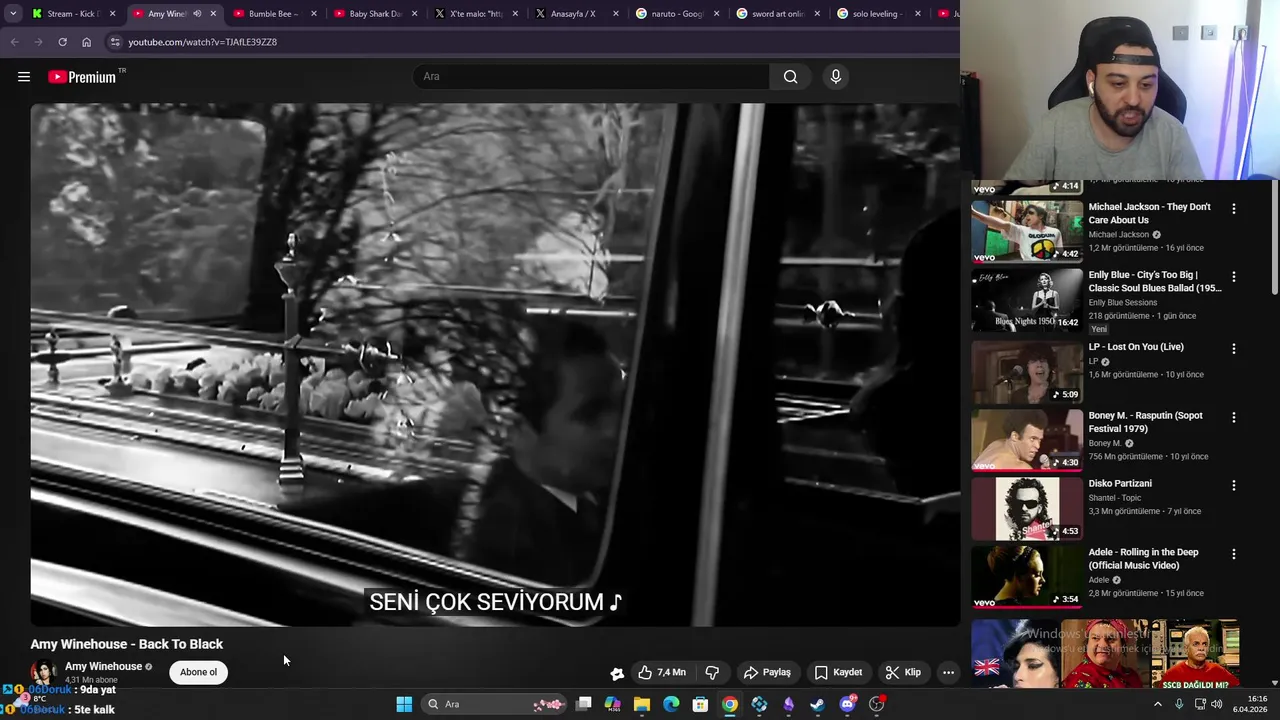Start voice search with the microphone icon
1280x720 pixels.
tap(836, 77)
